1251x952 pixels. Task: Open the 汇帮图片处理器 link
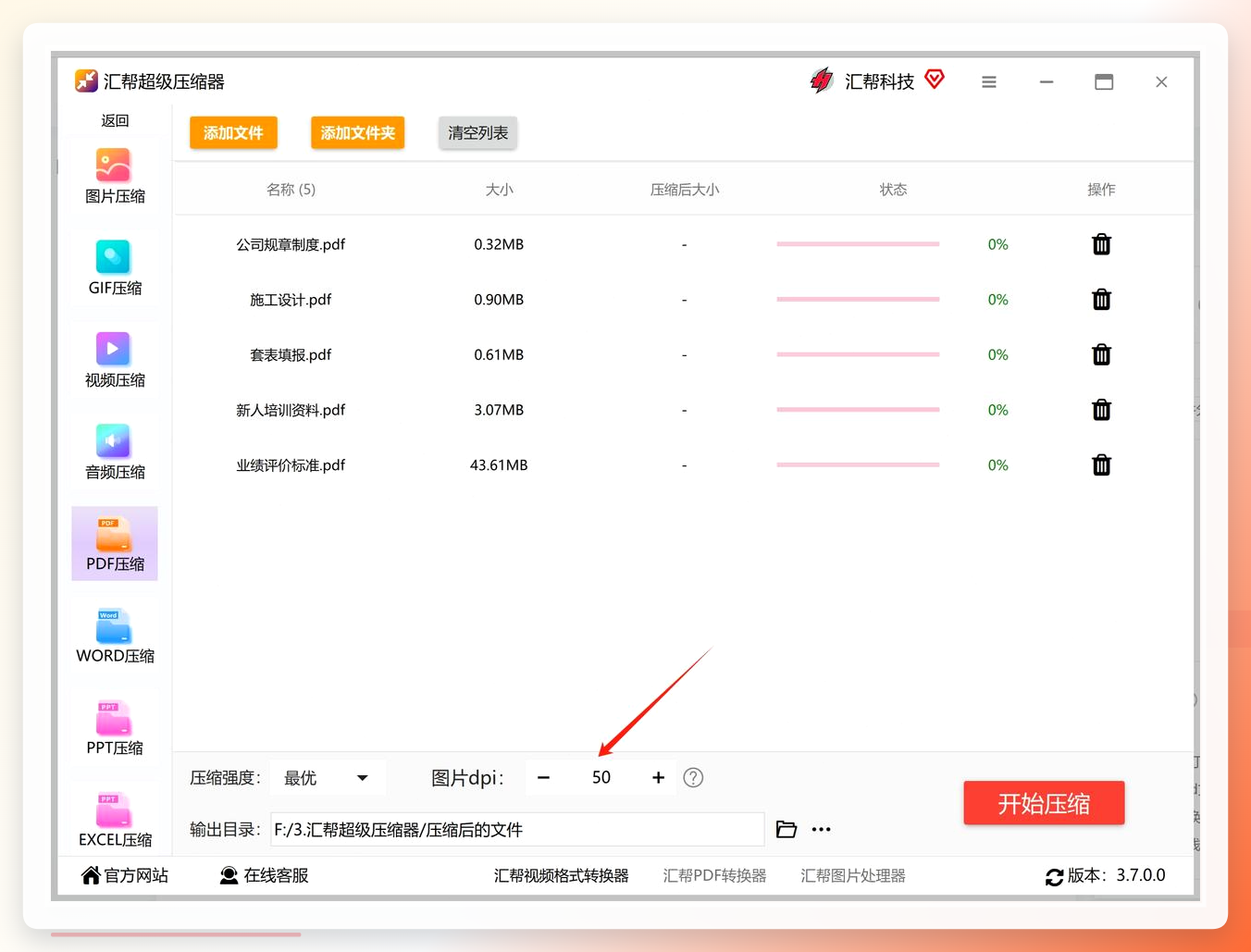pyautogui.click(x=852, y=875)
